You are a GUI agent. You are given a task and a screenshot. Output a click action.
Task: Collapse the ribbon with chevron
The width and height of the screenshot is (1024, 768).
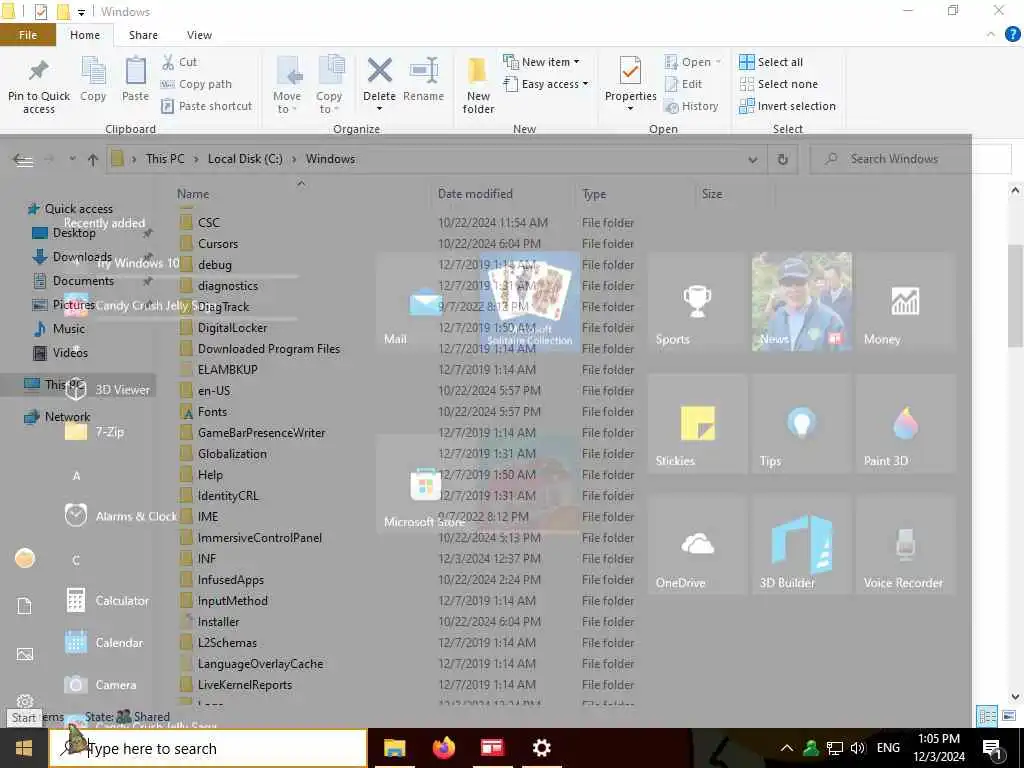991,35
